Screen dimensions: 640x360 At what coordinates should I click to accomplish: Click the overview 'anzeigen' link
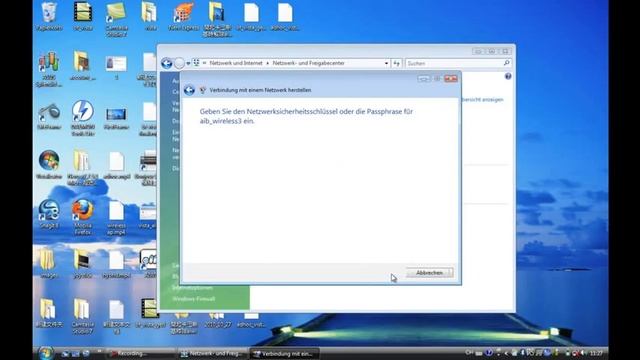pyautogui.click(x=483, y=100)
